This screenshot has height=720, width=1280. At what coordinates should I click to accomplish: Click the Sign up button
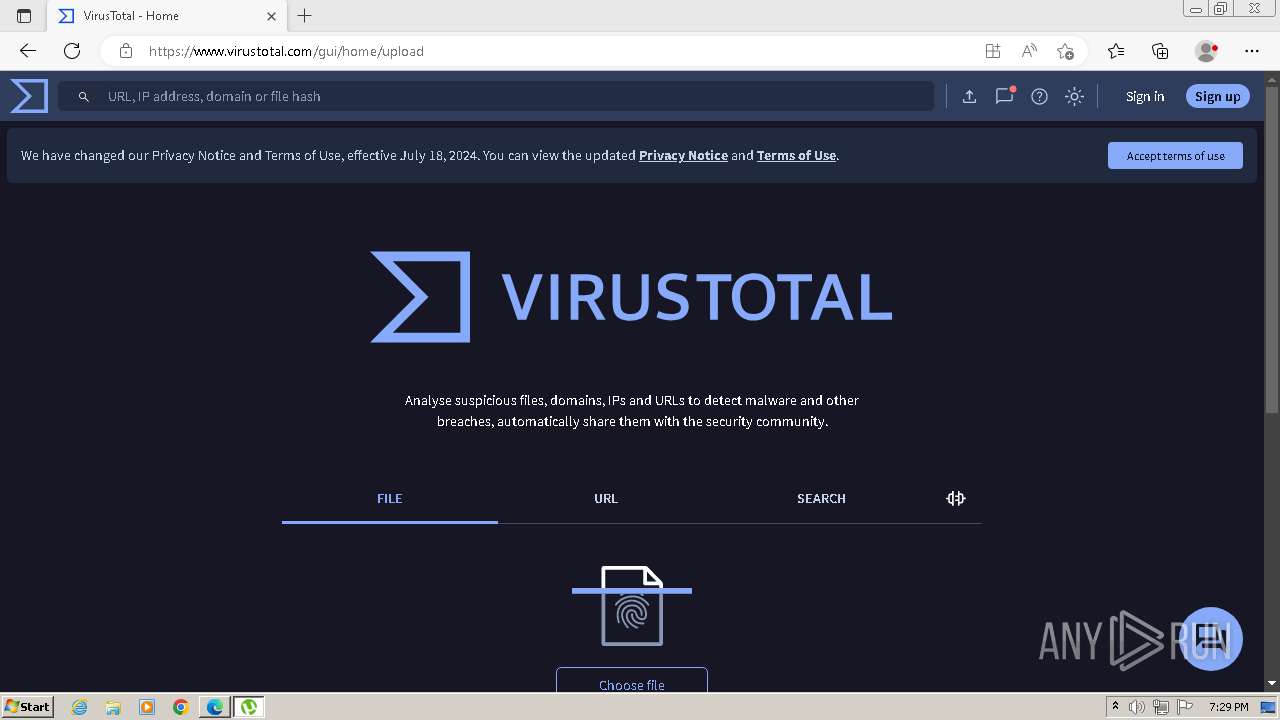click(1217, 96)
